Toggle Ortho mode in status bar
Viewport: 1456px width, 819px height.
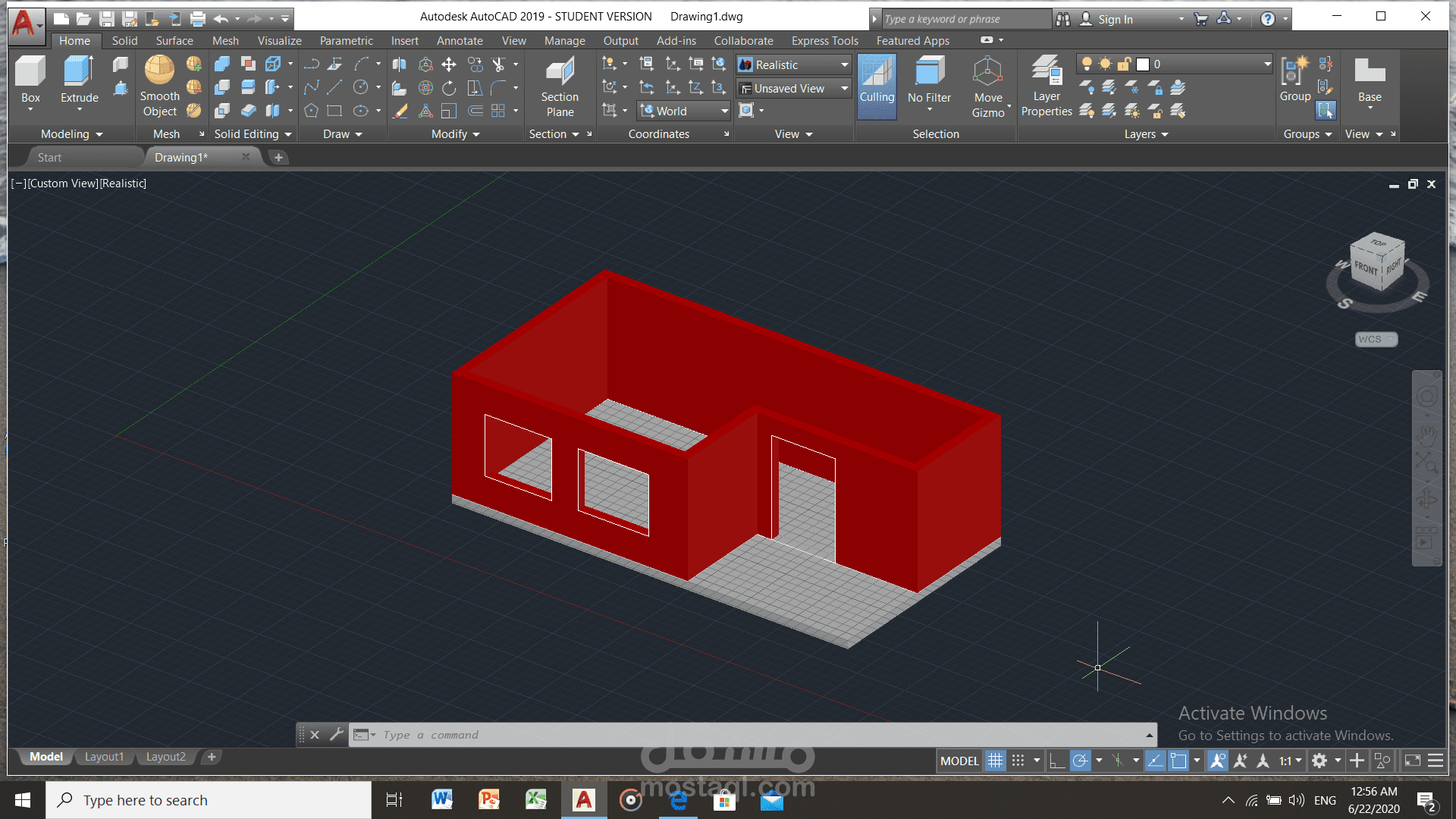(x=1057, y=761)
